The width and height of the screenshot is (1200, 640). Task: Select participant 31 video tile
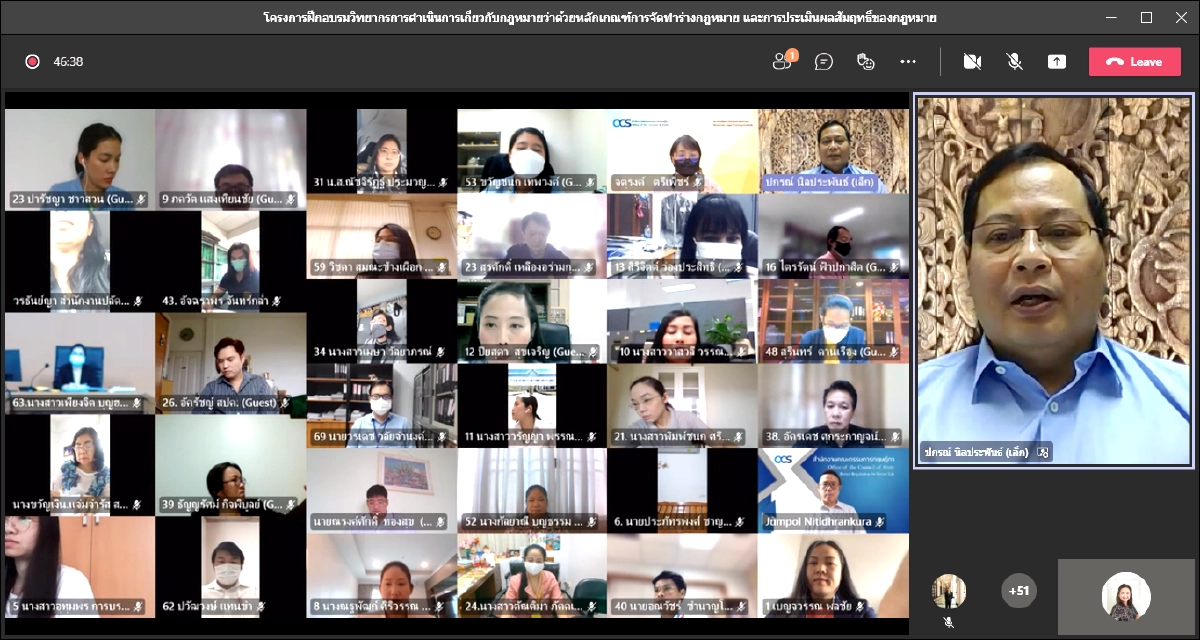tap(382, 151)
